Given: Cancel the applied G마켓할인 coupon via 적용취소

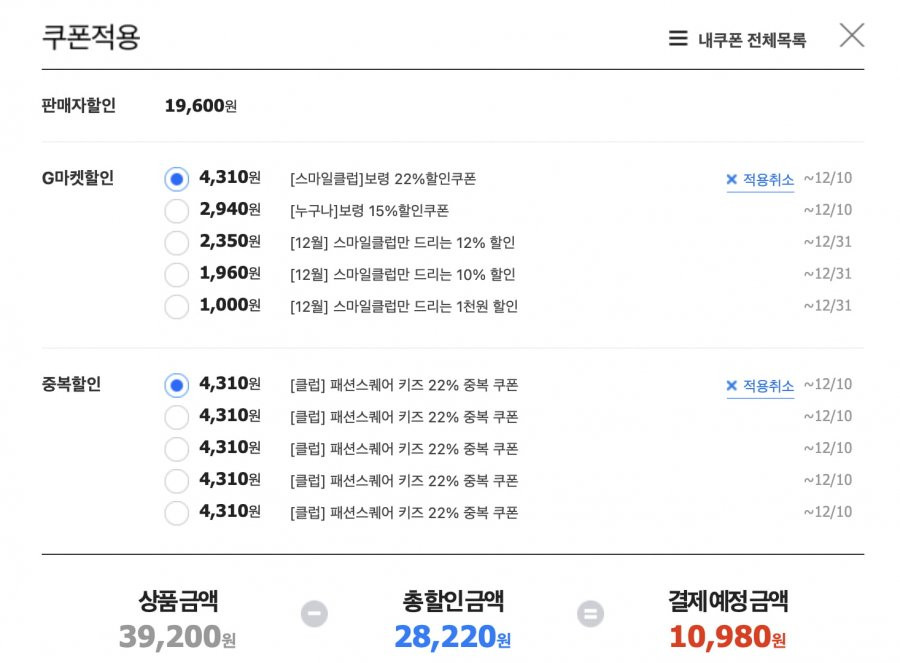Looking at the screenshot, I should [x=769, y=180].
